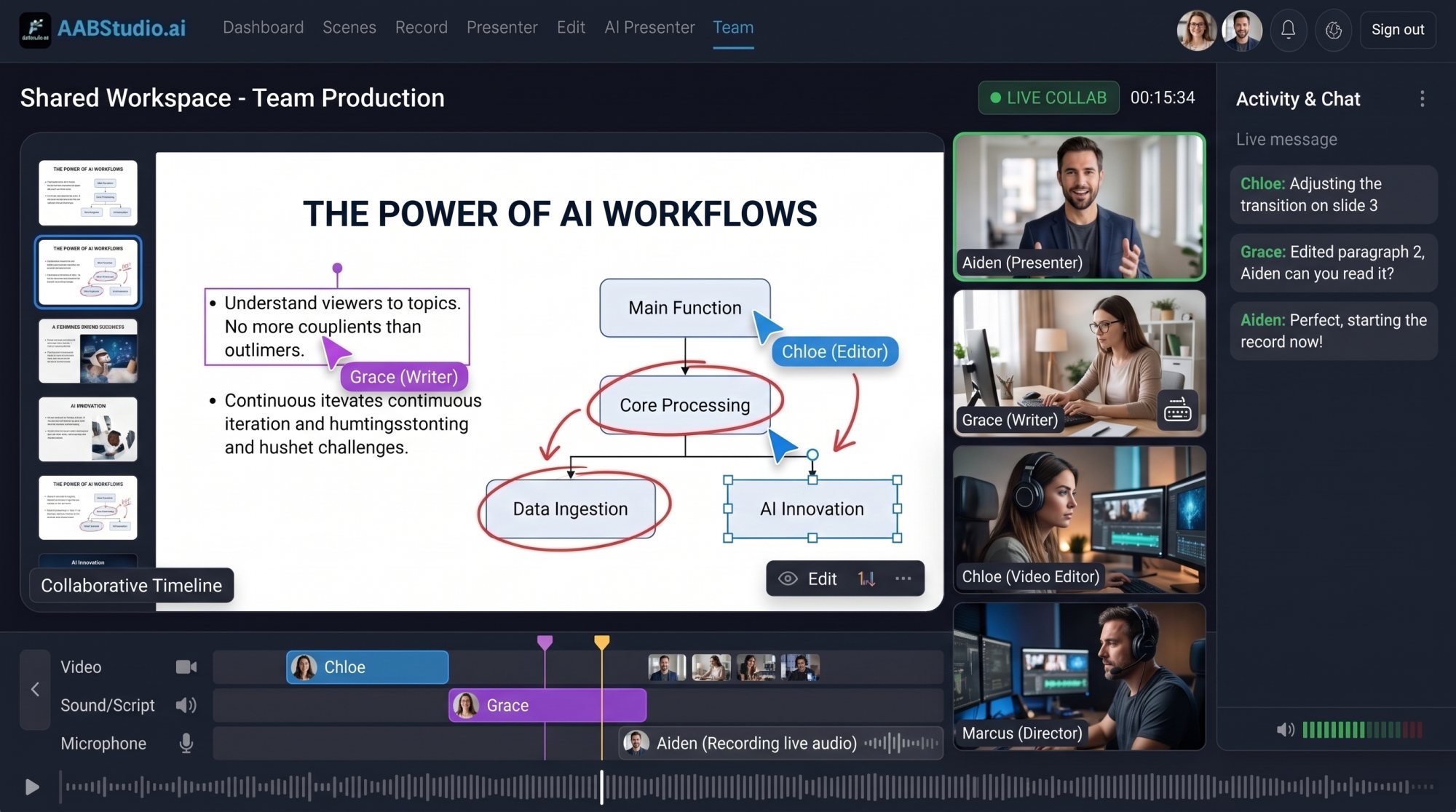Image resolution: width=1456 pixels, height=812 pixels.
Task: Click the Collaborative Timeline label
Action: tap(132, 585)
